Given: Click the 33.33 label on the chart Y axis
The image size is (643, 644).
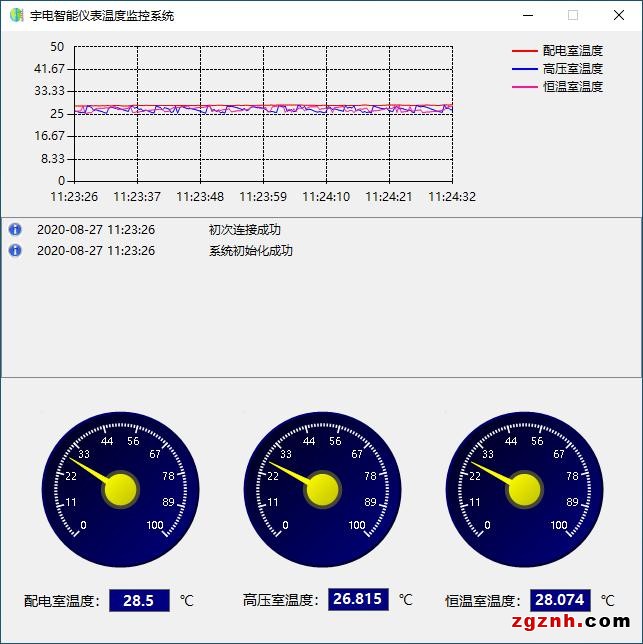Looking at the screenshot, I should [x=49, y=91].
